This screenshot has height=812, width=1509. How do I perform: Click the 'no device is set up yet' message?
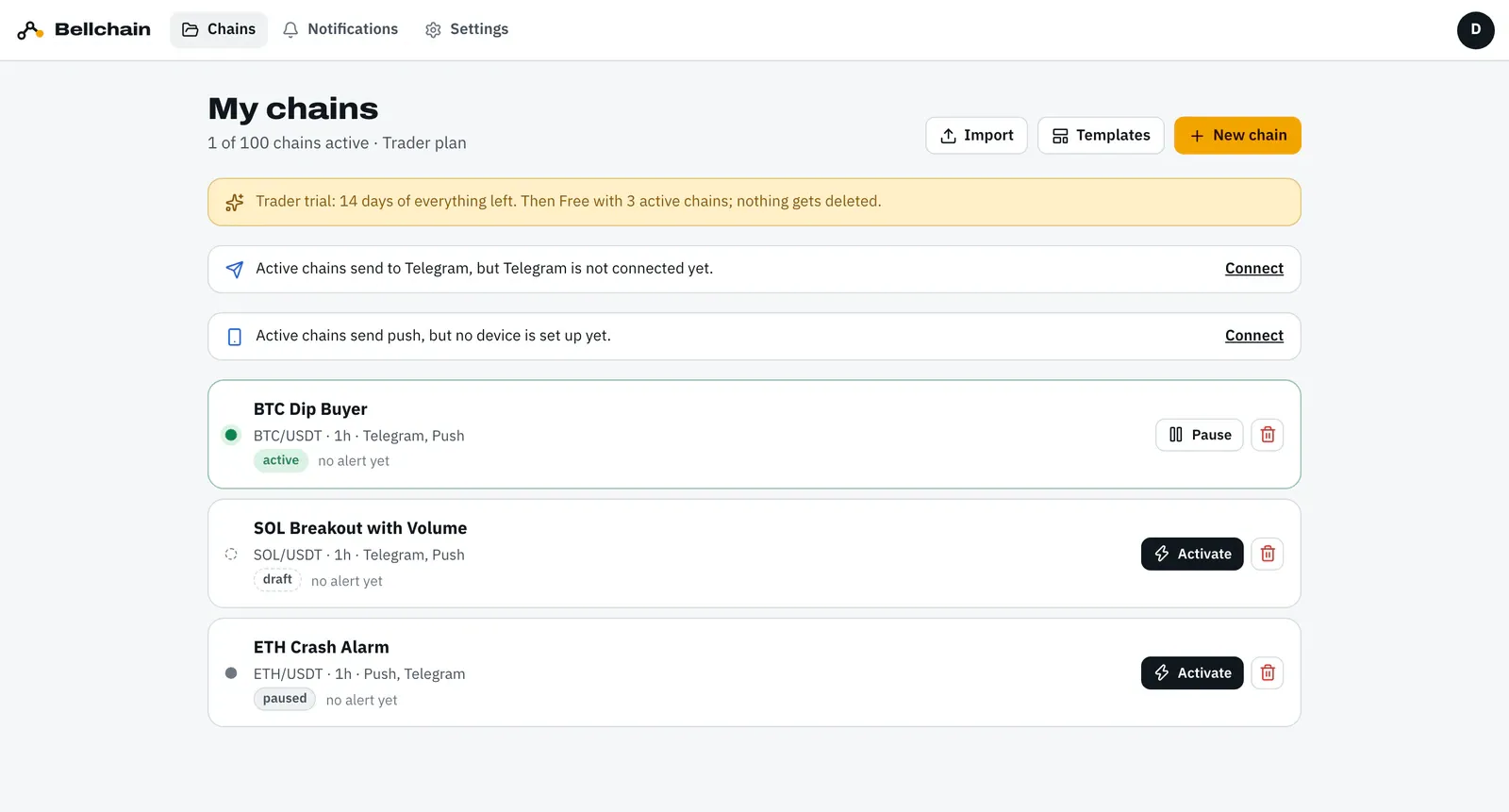click(x=434, y=336)
